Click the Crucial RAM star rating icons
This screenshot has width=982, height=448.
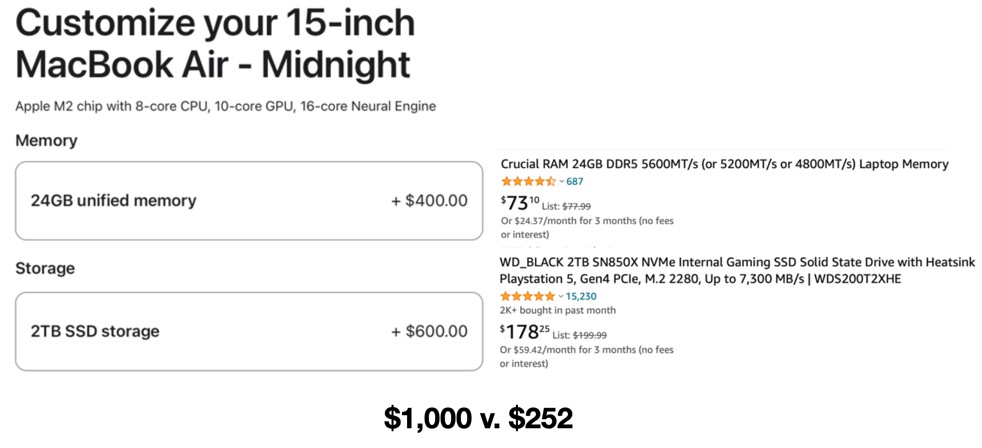pos(527,182)
